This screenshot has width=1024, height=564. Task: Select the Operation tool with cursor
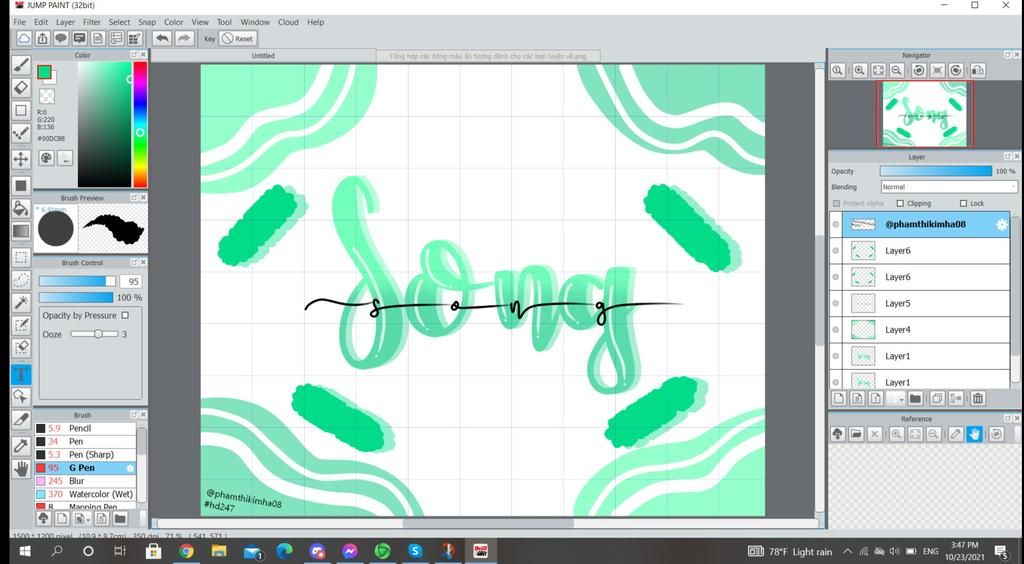[21, 396]
